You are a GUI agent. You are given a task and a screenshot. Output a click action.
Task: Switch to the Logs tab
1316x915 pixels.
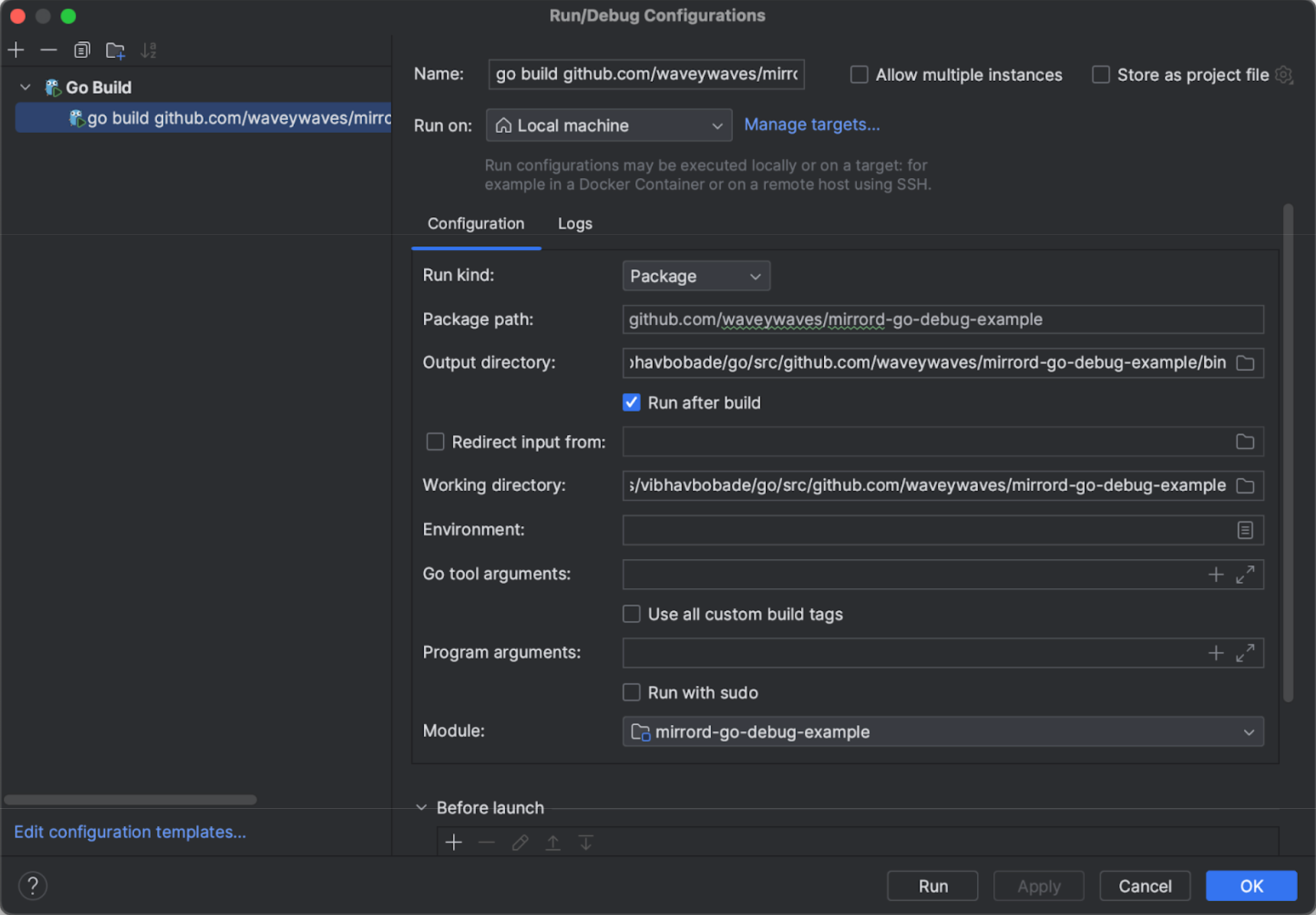pyautogui.click(x=575, y=224)
